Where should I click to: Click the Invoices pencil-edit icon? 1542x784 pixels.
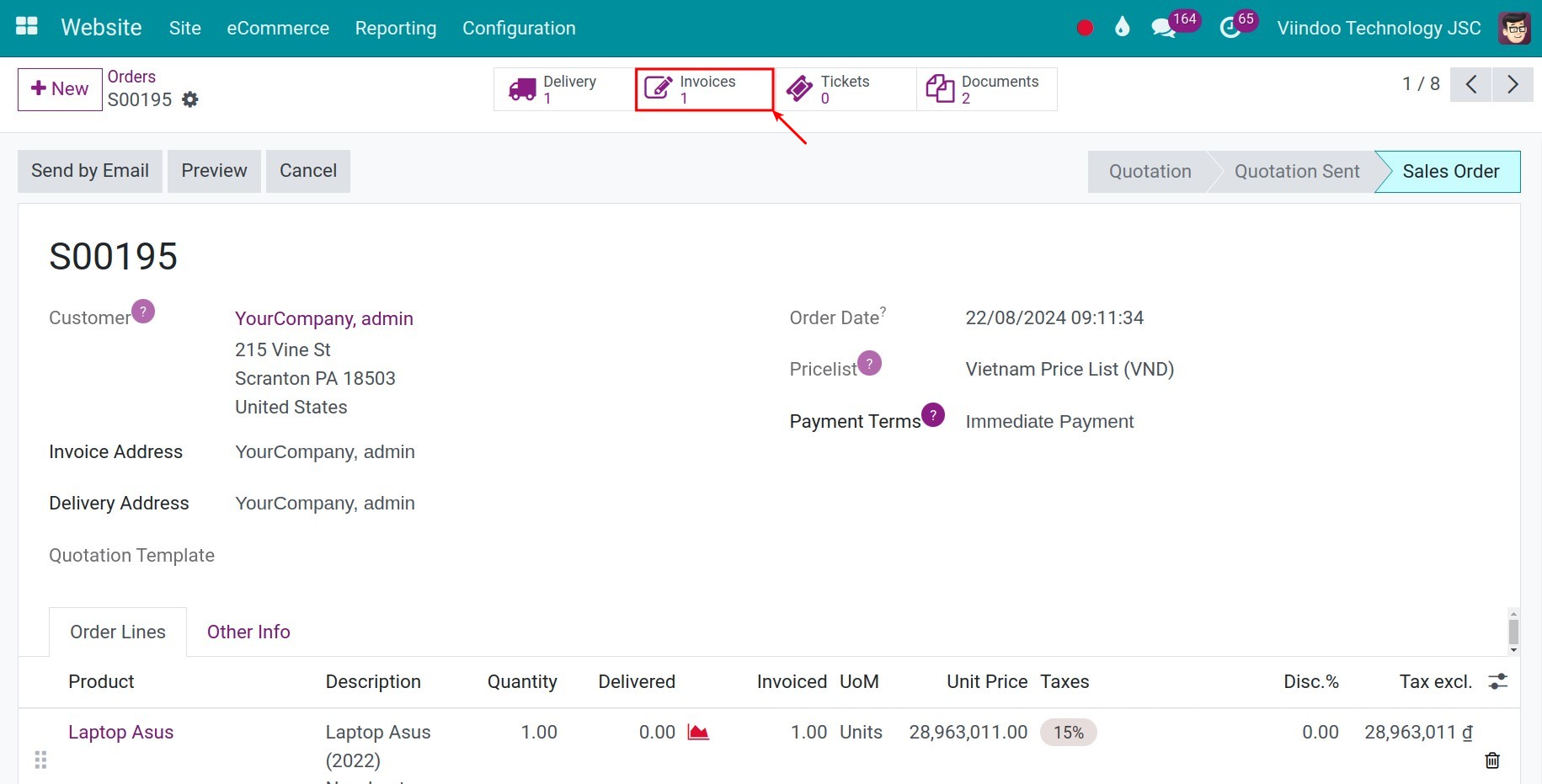(x=658, y=88)
